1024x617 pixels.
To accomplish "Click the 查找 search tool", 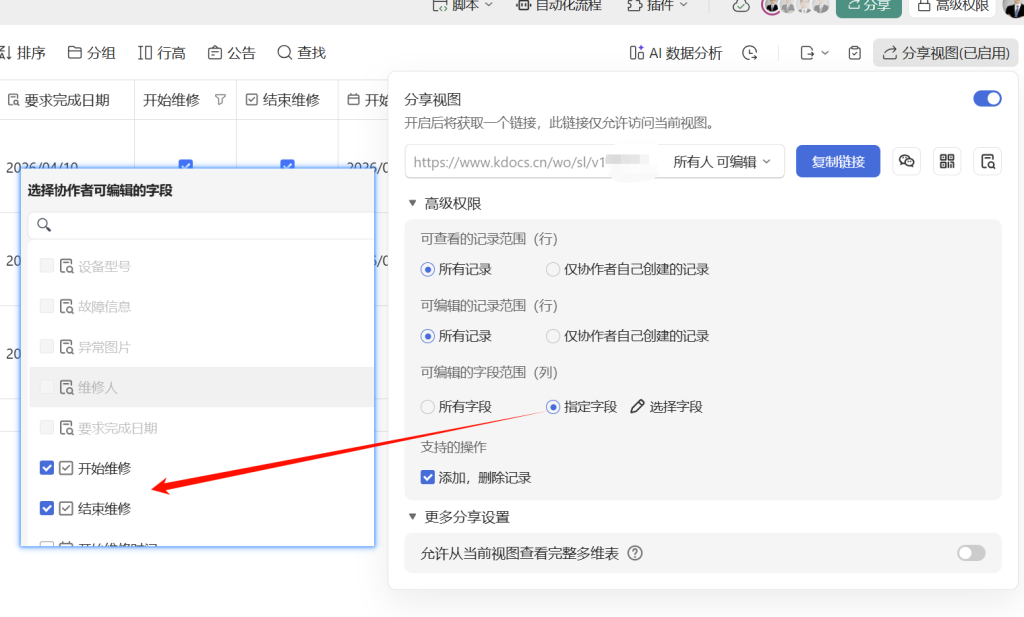I will point(302,53).
